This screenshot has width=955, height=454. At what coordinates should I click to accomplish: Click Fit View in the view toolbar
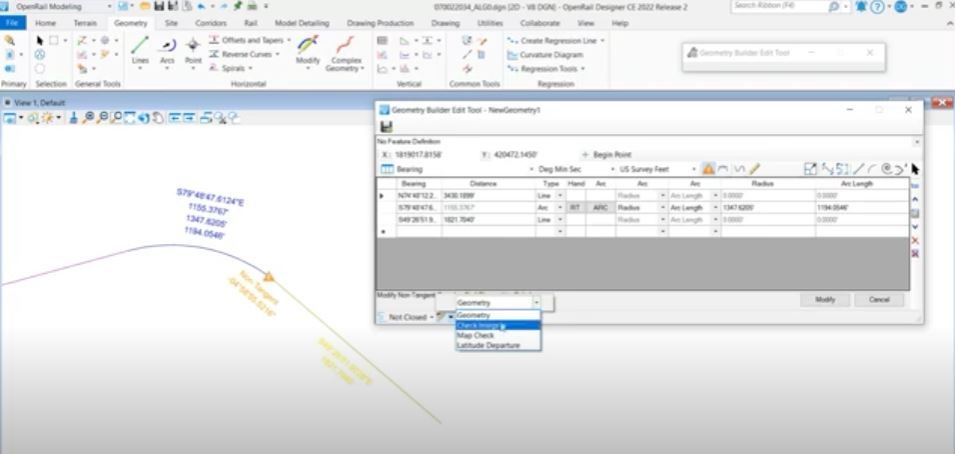pyautogui.click(x=130, y=118)
